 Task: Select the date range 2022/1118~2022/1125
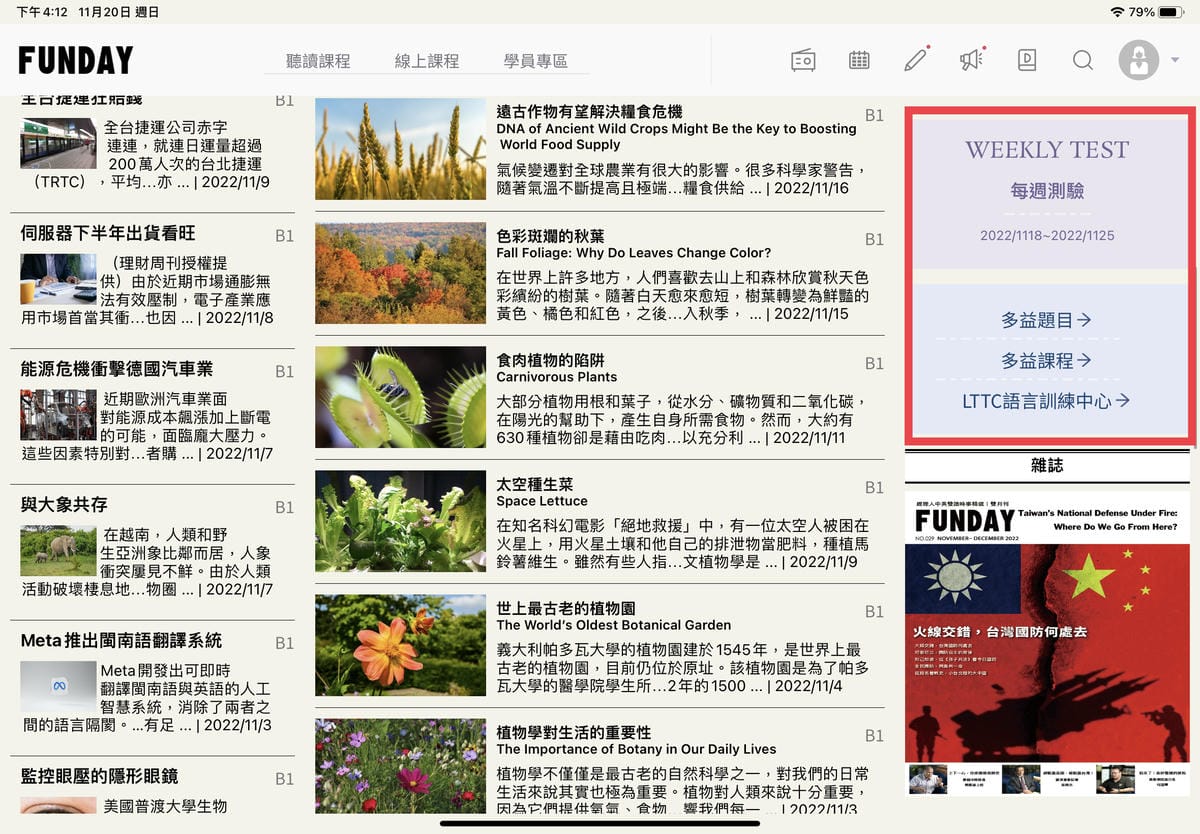coord(1047,236)
